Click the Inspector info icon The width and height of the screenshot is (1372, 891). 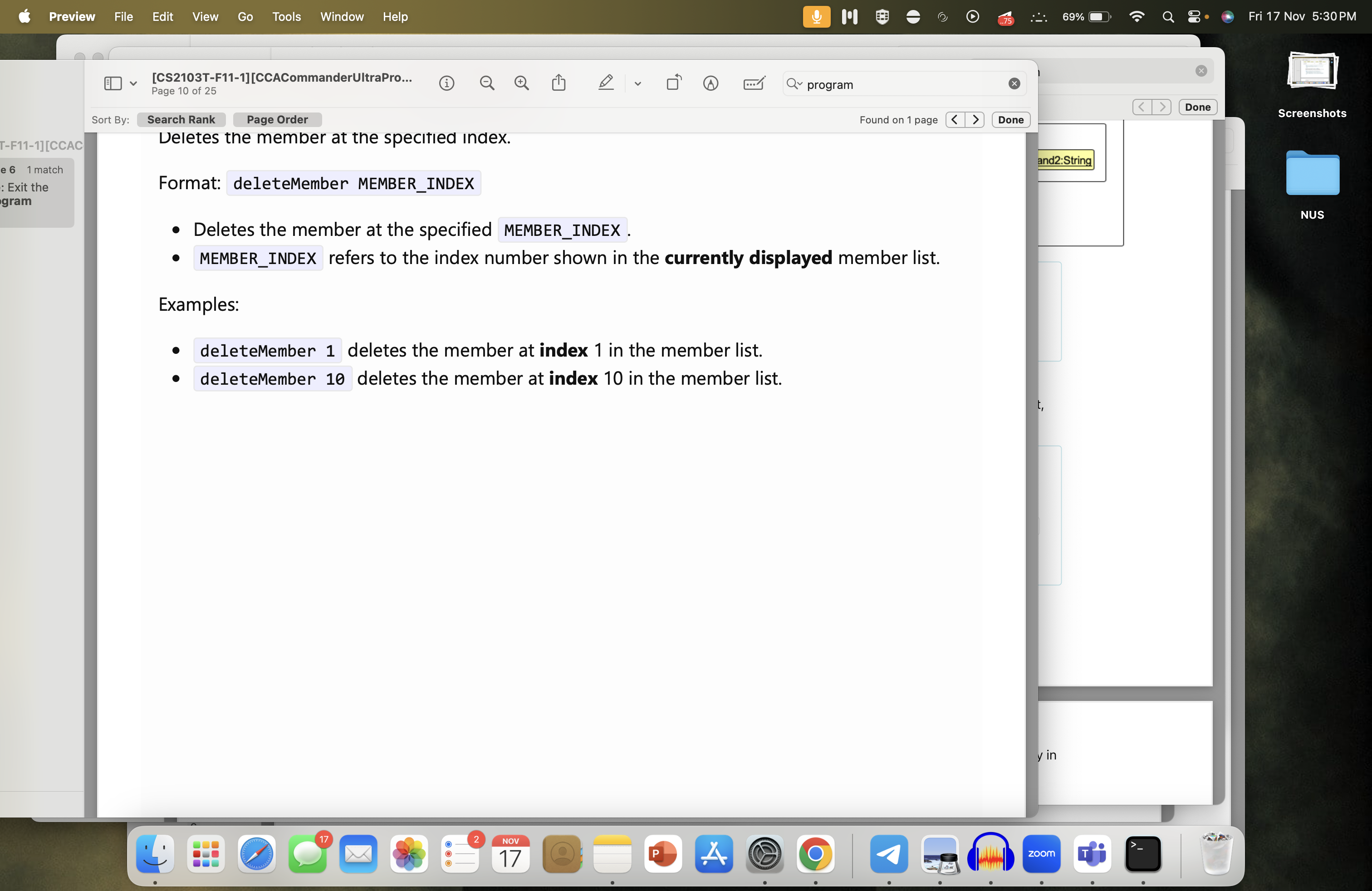[x=446, y=83]
